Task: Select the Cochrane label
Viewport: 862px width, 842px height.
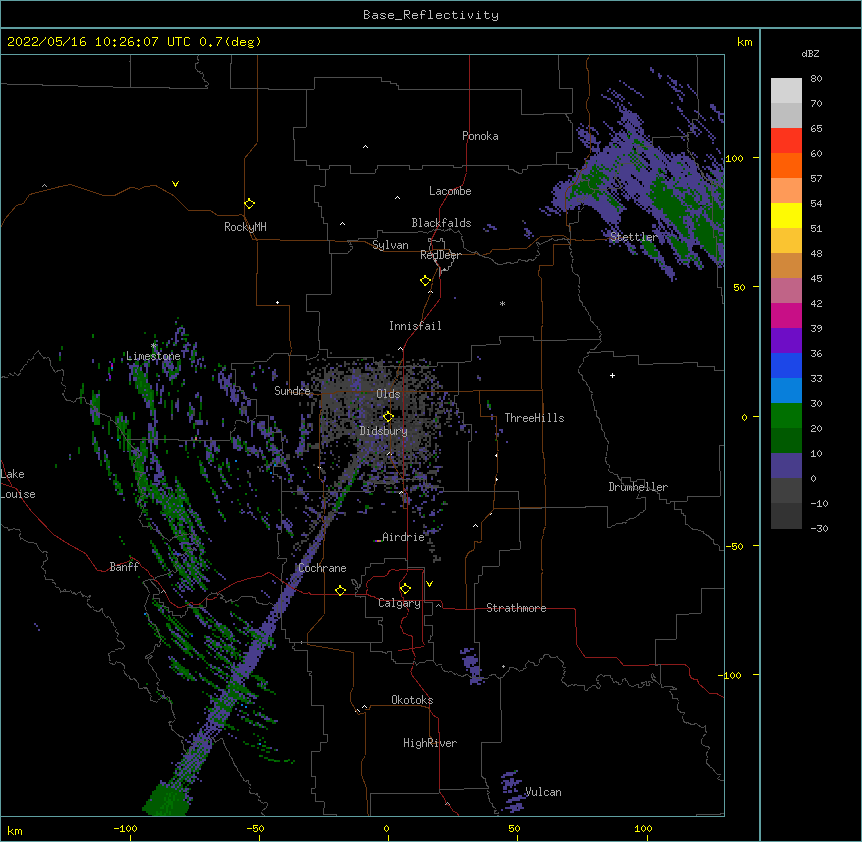Action: pos(322,568)
